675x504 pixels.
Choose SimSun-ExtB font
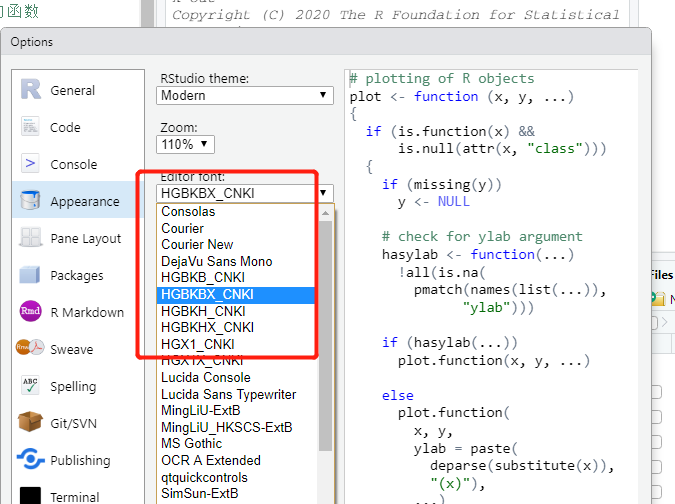[238, 494]
